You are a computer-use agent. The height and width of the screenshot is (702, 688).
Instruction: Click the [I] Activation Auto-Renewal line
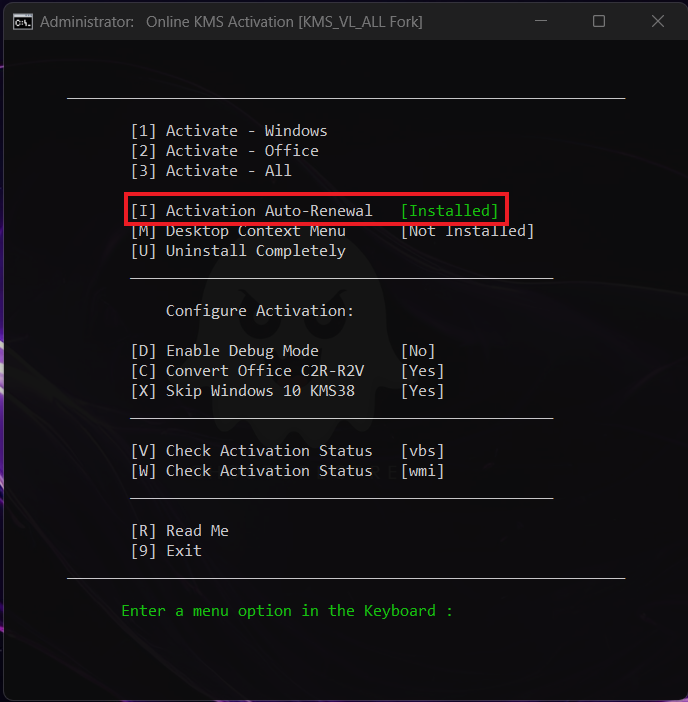click(251, 211)
